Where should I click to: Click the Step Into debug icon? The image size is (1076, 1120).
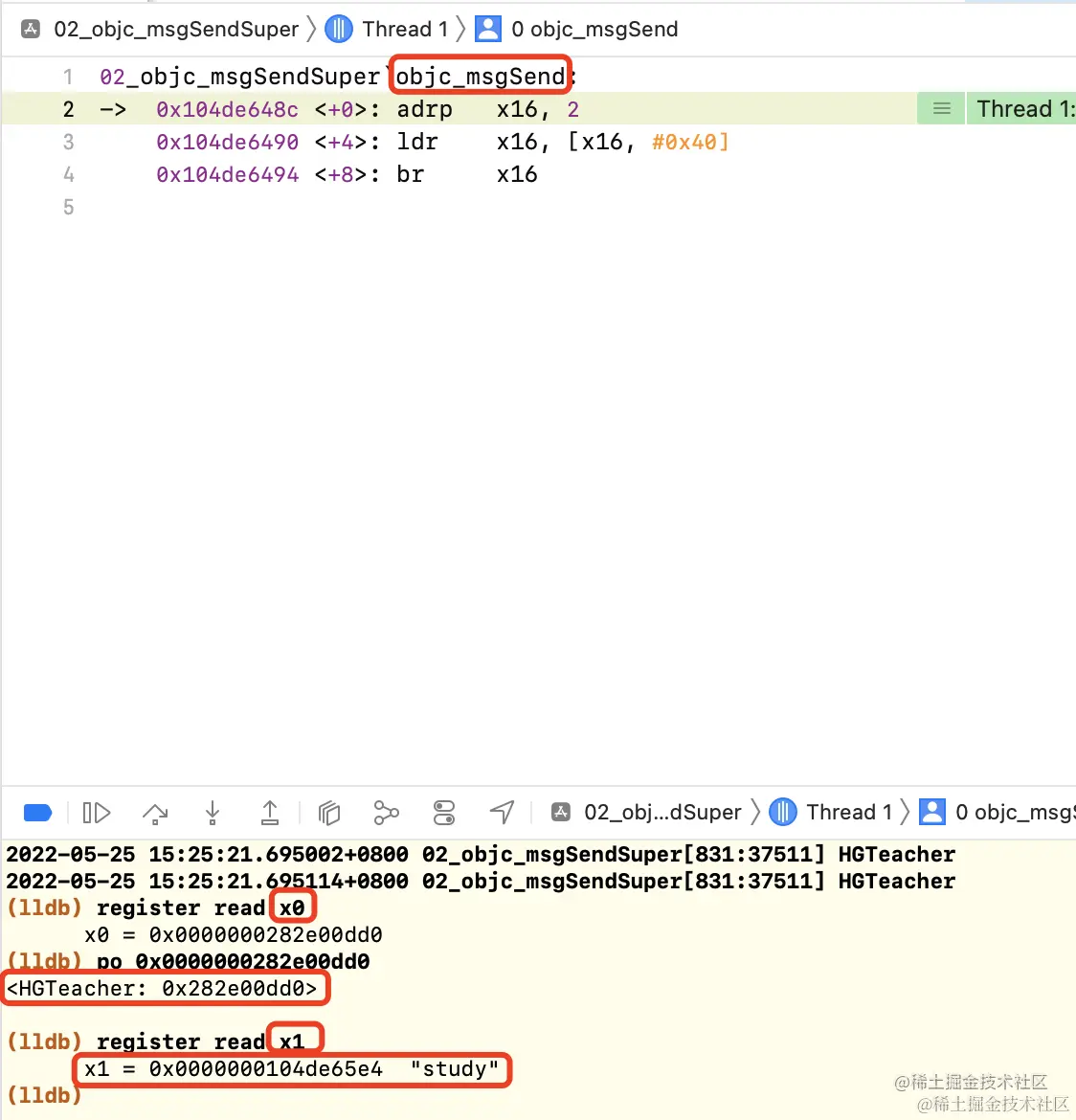(x=213, y=813)
